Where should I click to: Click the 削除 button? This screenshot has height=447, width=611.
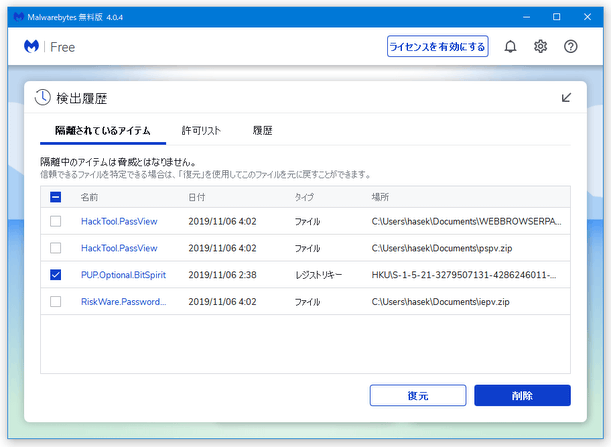click(522, 396)
